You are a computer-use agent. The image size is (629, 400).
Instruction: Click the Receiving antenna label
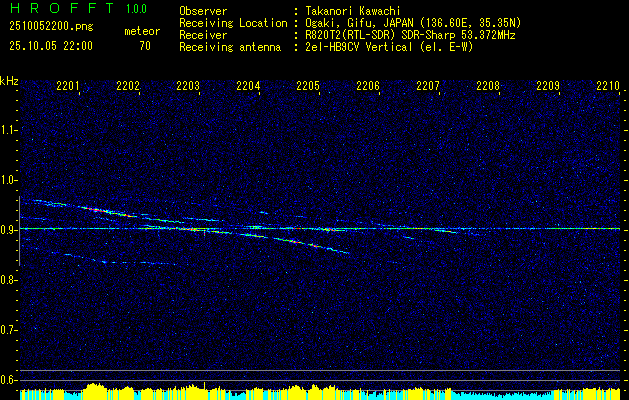[x=230, y=47]
